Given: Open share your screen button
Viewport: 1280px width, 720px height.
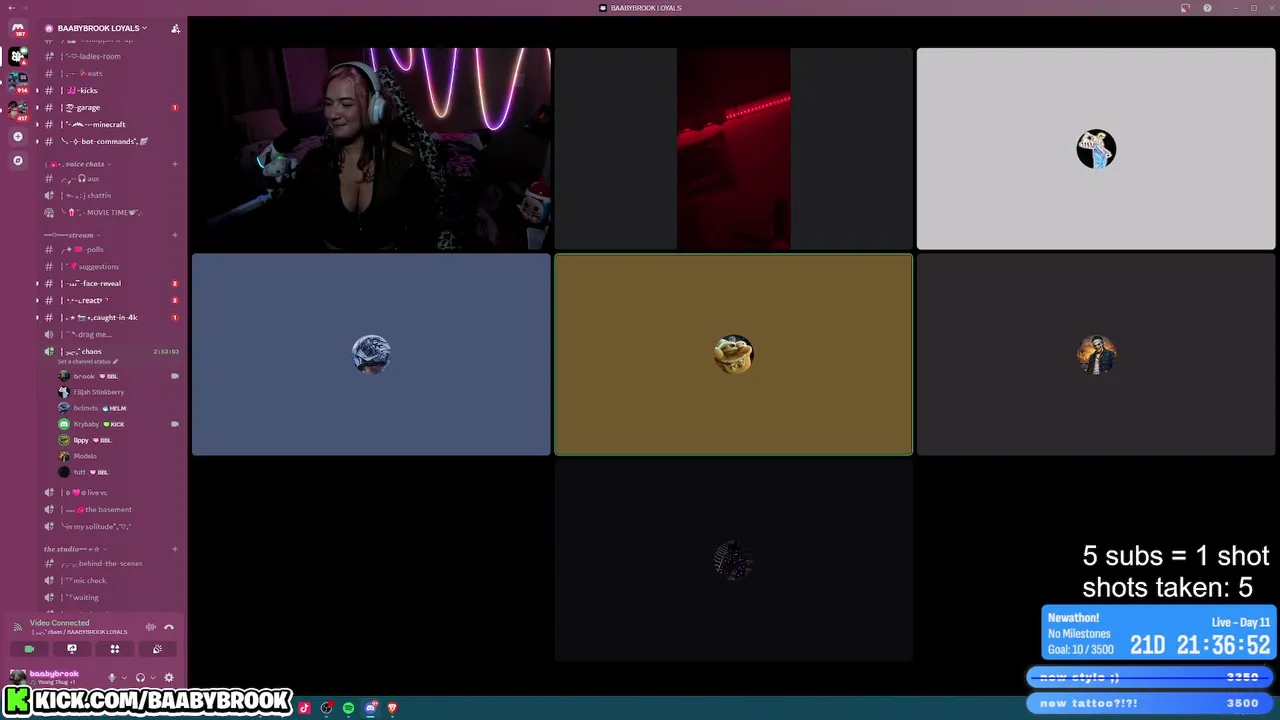Looking at the screenshot, I should point(72,649).
